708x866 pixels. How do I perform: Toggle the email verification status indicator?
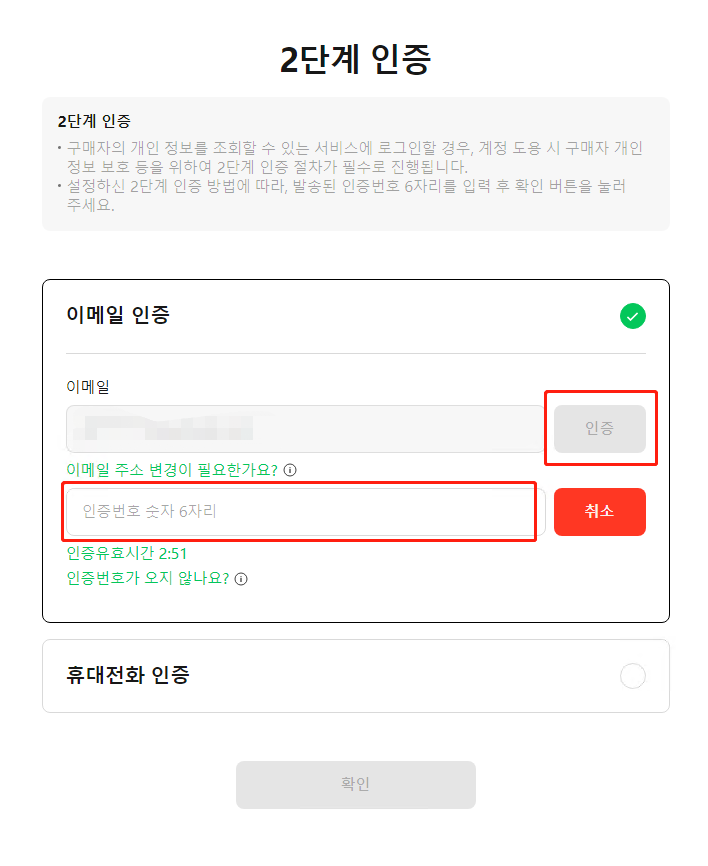[633, 315]
